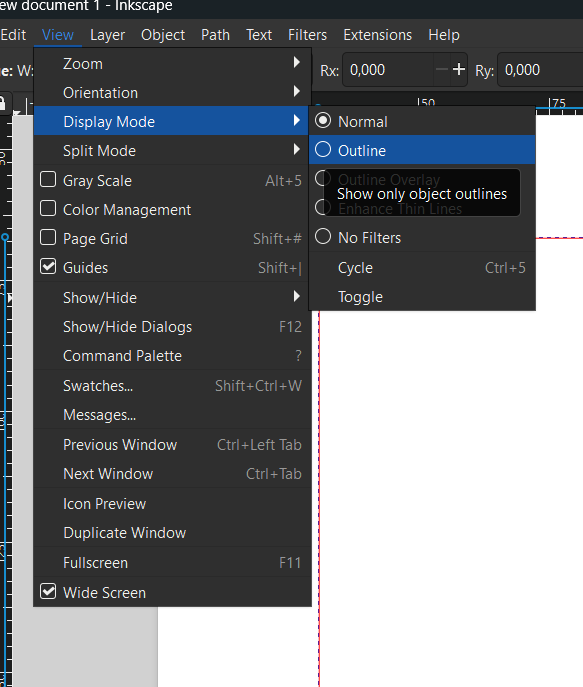Enable the Gray Scale checkbox
This screenshot has height=687, width=583.
(48, 180)
